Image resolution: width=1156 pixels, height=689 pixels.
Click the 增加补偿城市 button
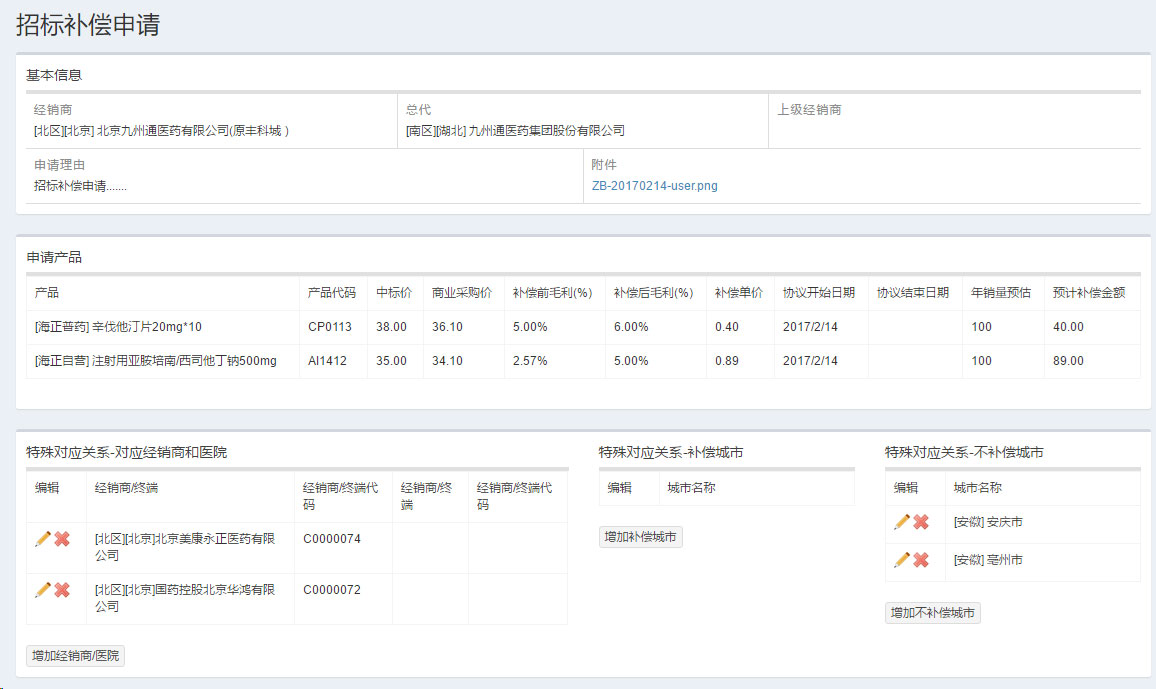(x=640, y=537)
